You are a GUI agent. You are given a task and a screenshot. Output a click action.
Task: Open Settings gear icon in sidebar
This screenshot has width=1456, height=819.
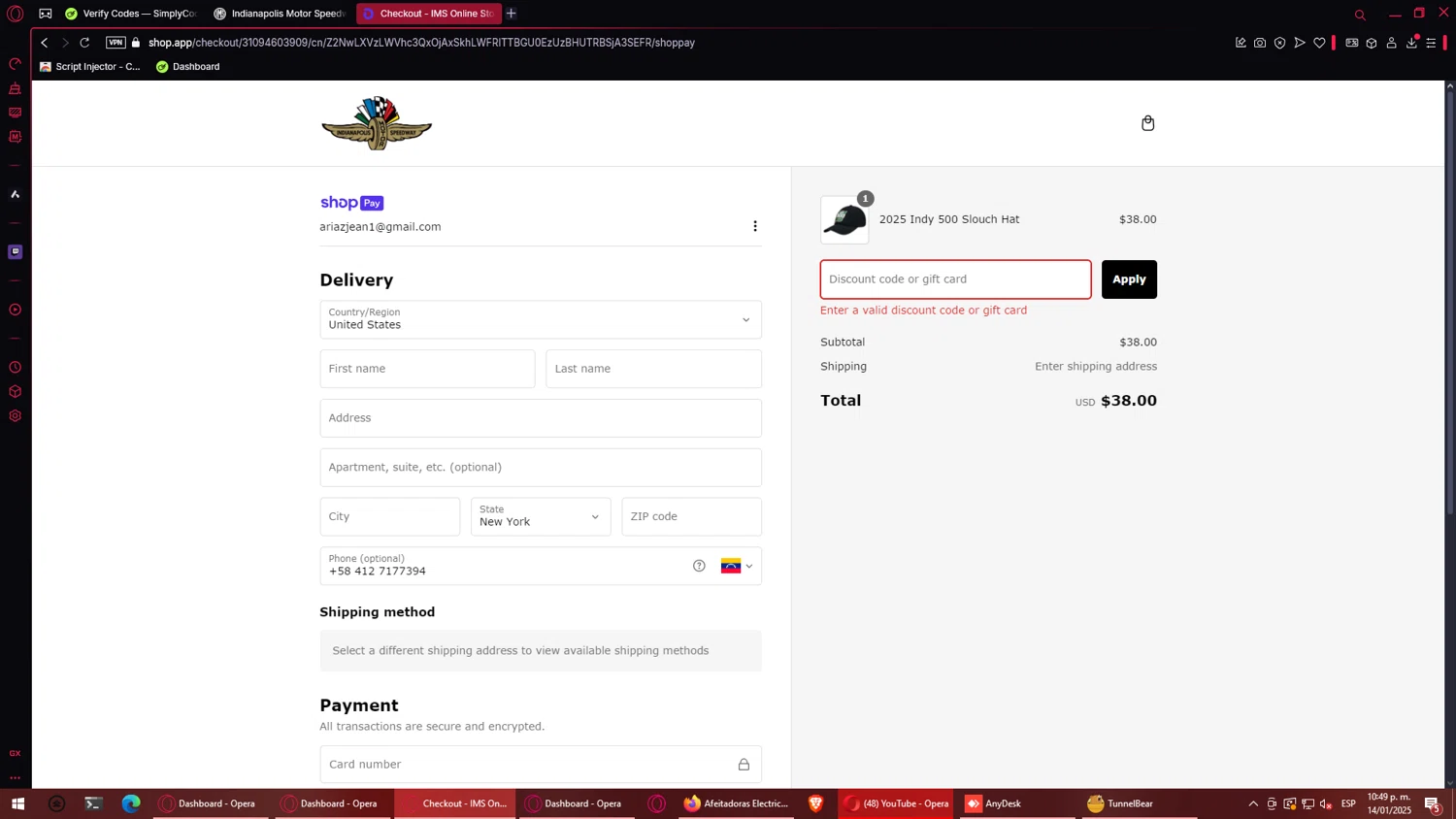[15, 416]
